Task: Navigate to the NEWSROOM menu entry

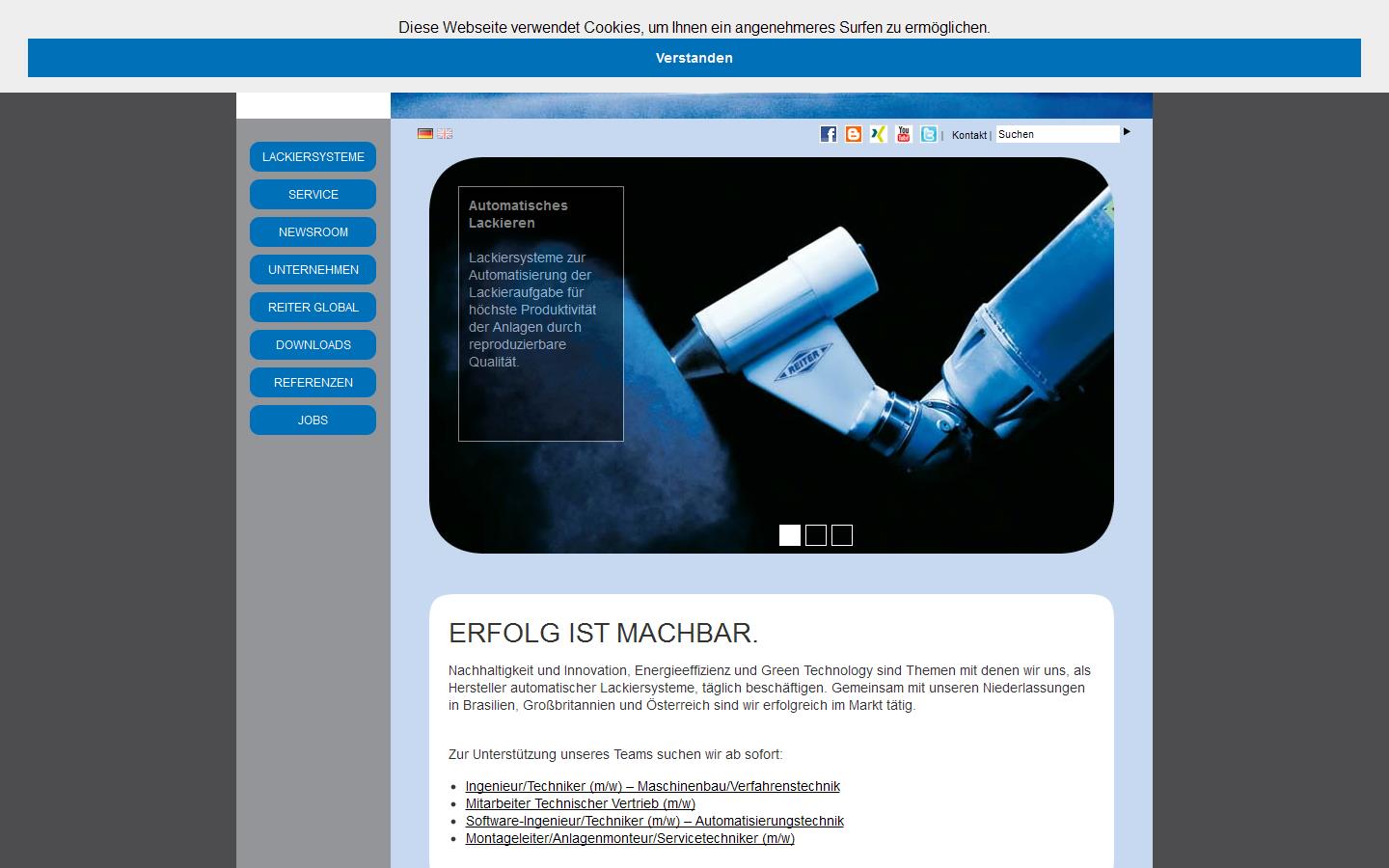Action: click(313, 231)
